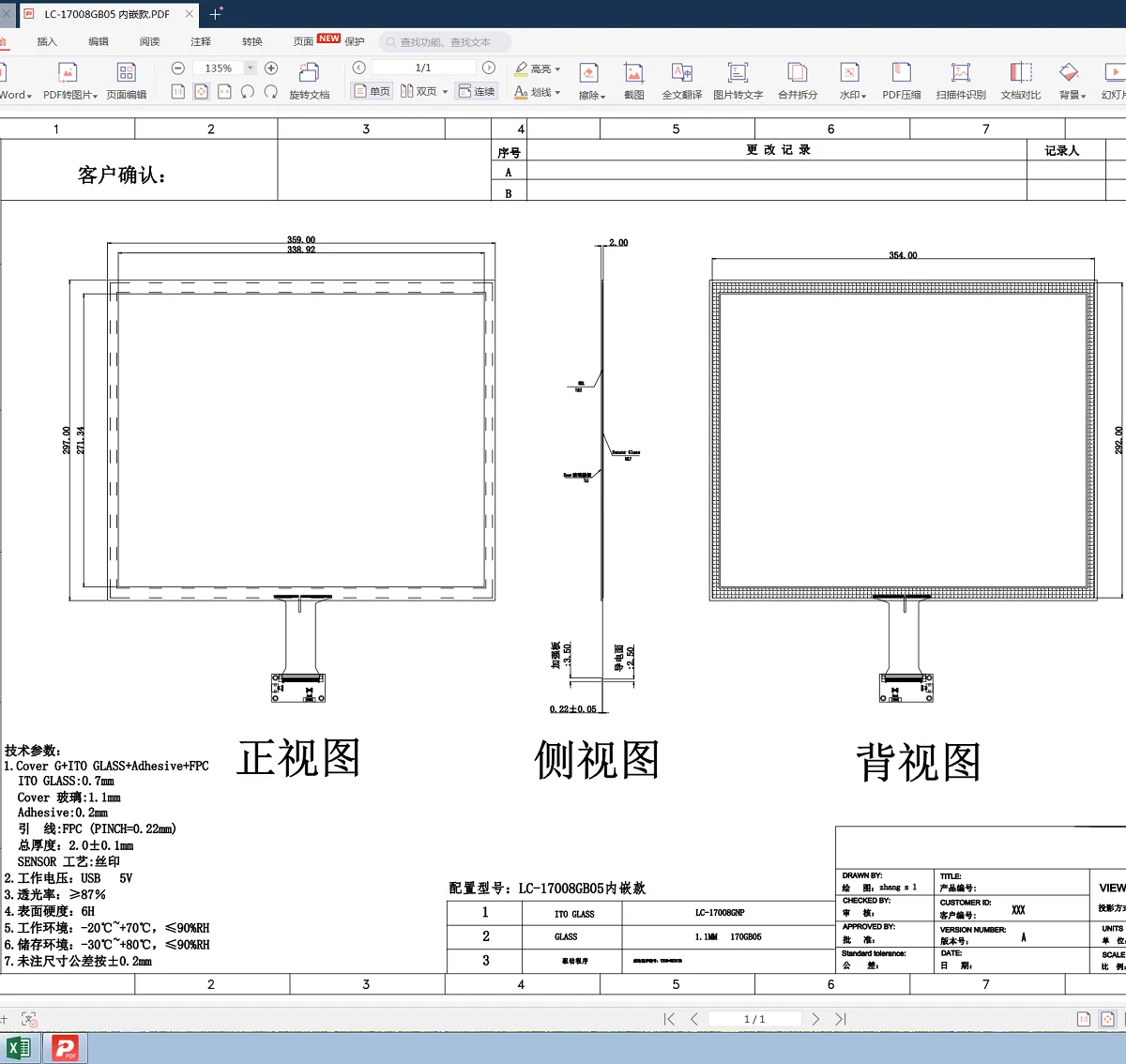Toggle 双页 double page view
Viewport: 1126px width, 1064px height.
coord(418,91)
